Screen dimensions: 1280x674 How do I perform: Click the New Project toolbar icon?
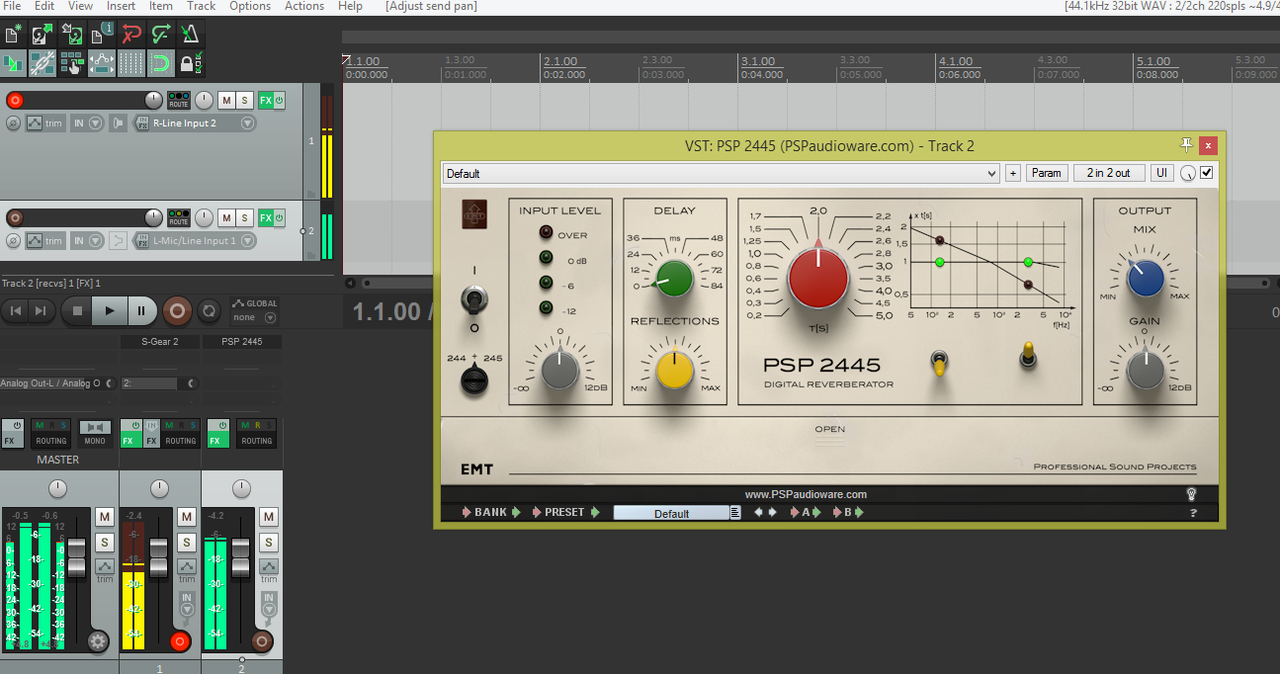coord(13,35)
